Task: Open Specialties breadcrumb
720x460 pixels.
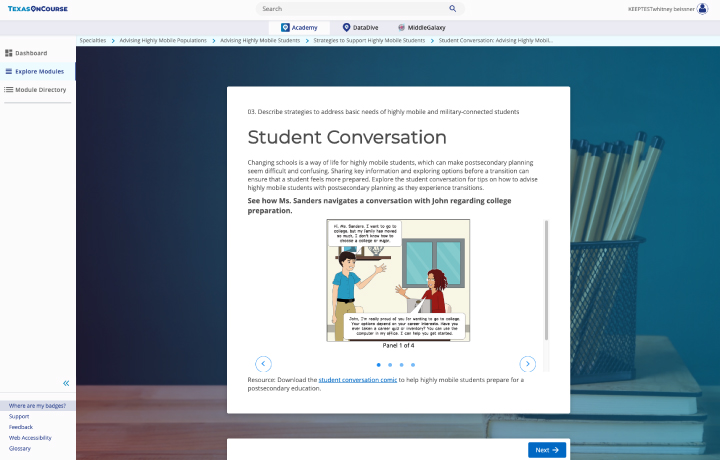Action: [x=93, y=40]
